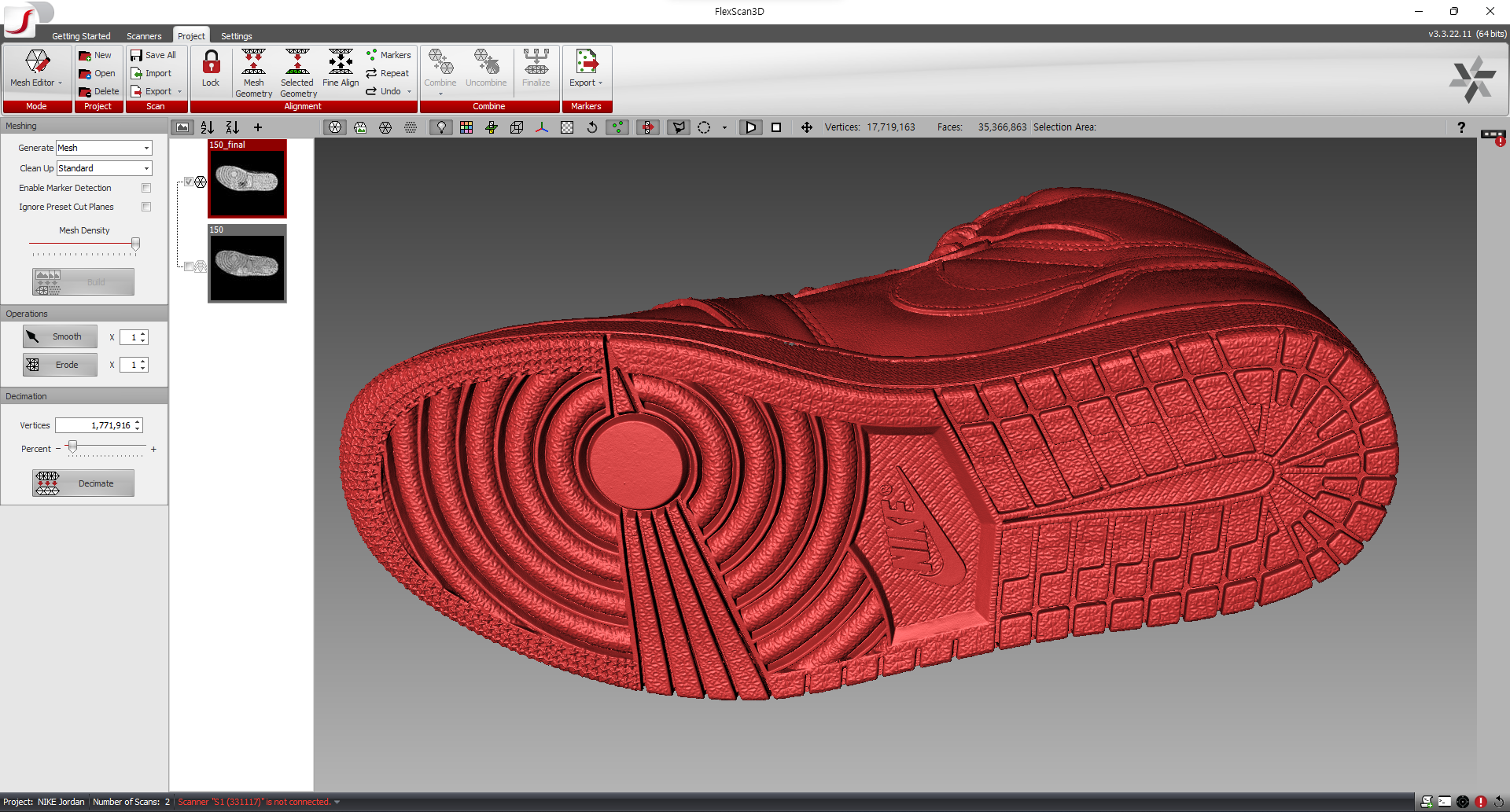Select solid mesh shading view icon

click(335, 127)
